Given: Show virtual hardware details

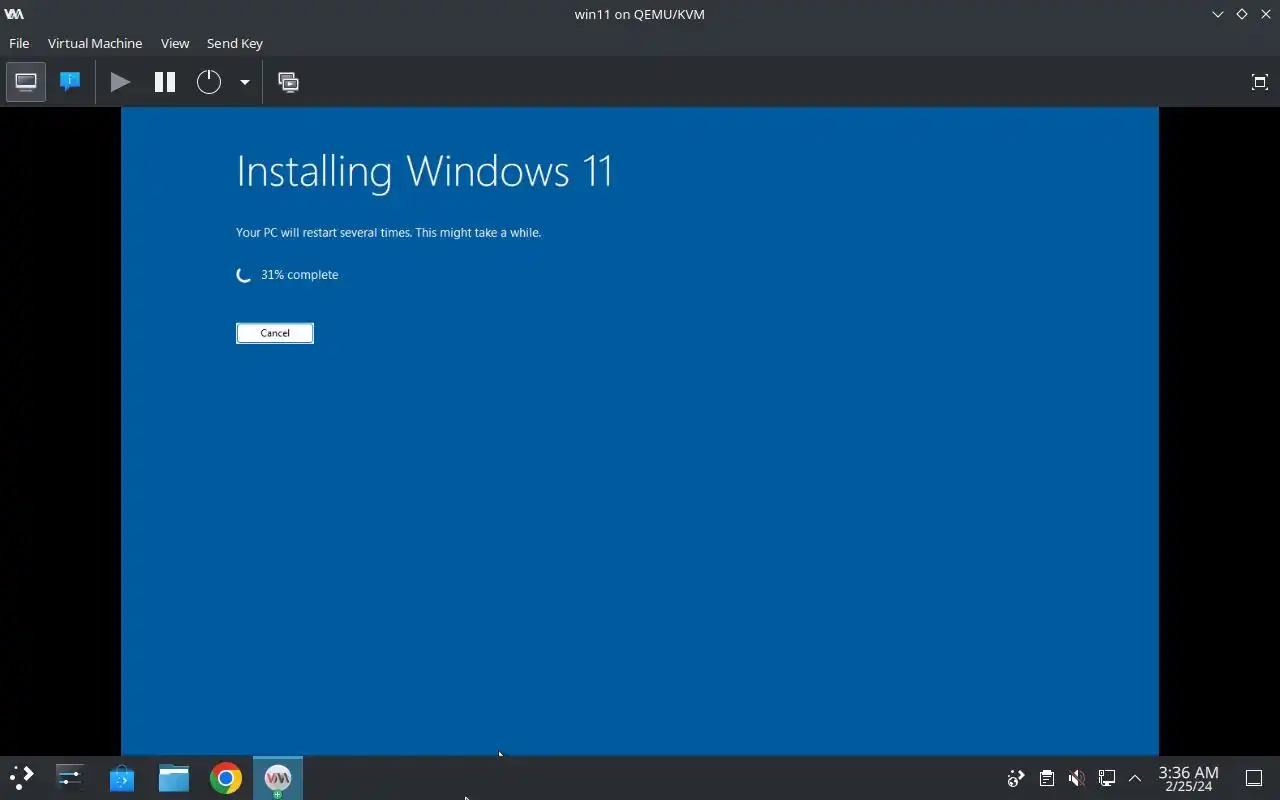Looking at the screenshot, I should 70,82.
